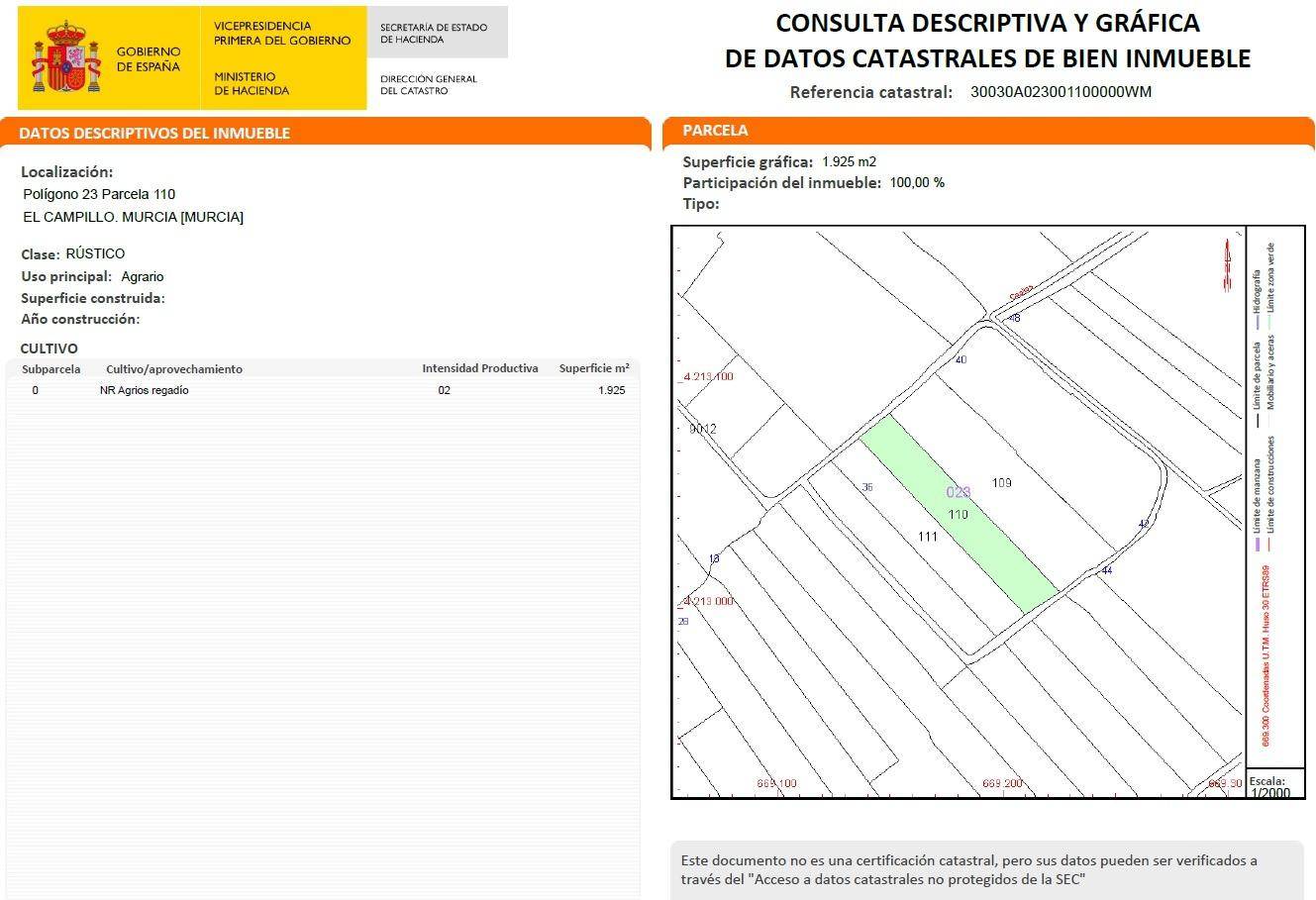Click the Spanish coat of arms emblem
1316x900 pixels.
(x=65, y=59)
